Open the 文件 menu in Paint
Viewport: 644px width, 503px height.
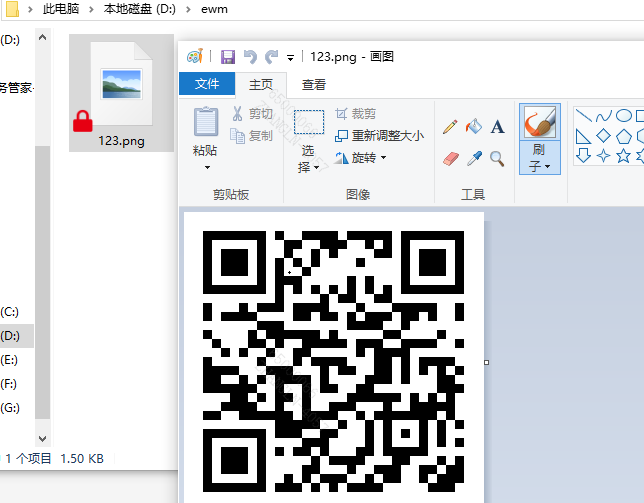(x=207, y=84)
